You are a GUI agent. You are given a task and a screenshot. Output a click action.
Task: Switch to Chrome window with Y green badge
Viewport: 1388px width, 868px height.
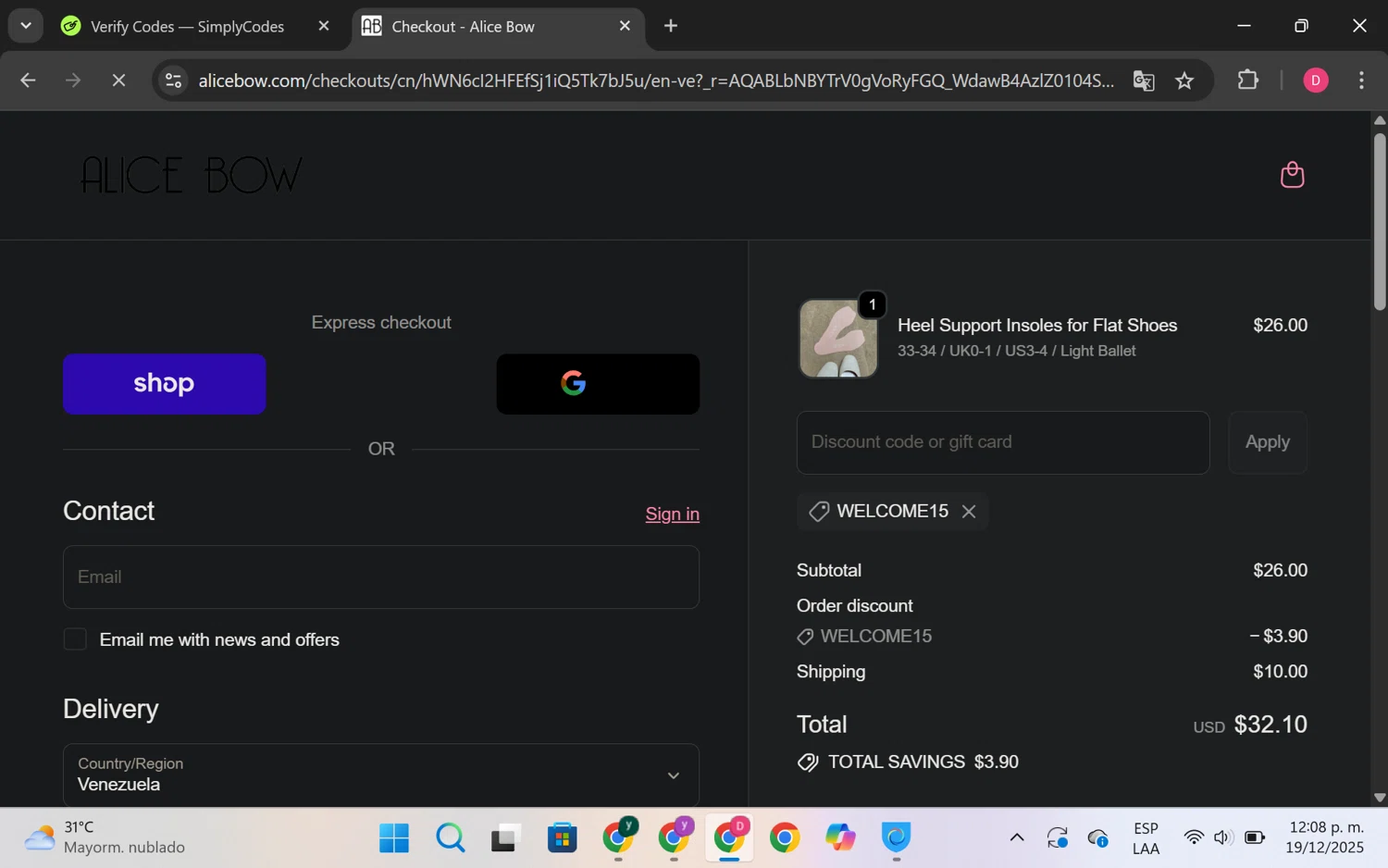[x=618, y=837]
